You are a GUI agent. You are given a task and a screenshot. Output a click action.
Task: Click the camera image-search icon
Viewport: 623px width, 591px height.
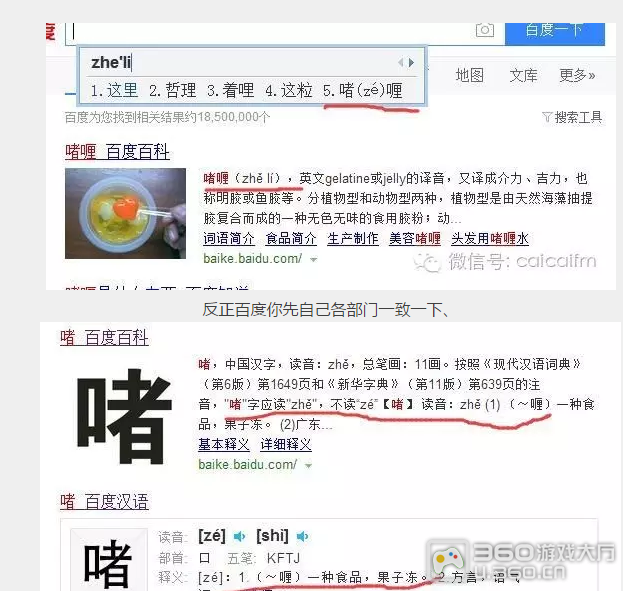tap(485, 30)
